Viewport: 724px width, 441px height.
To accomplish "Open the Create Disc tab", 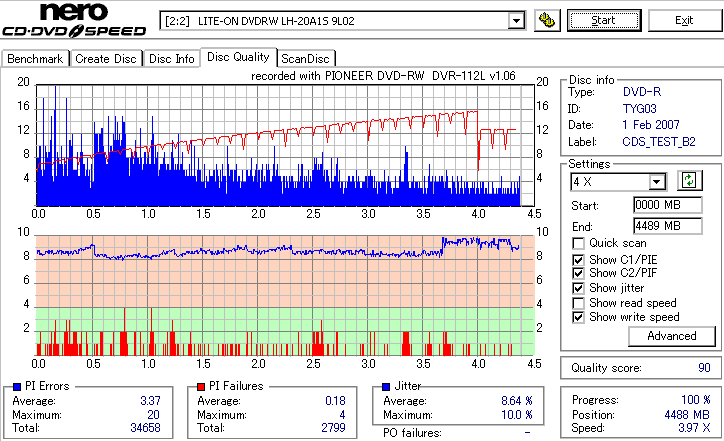I will (106, 59).
